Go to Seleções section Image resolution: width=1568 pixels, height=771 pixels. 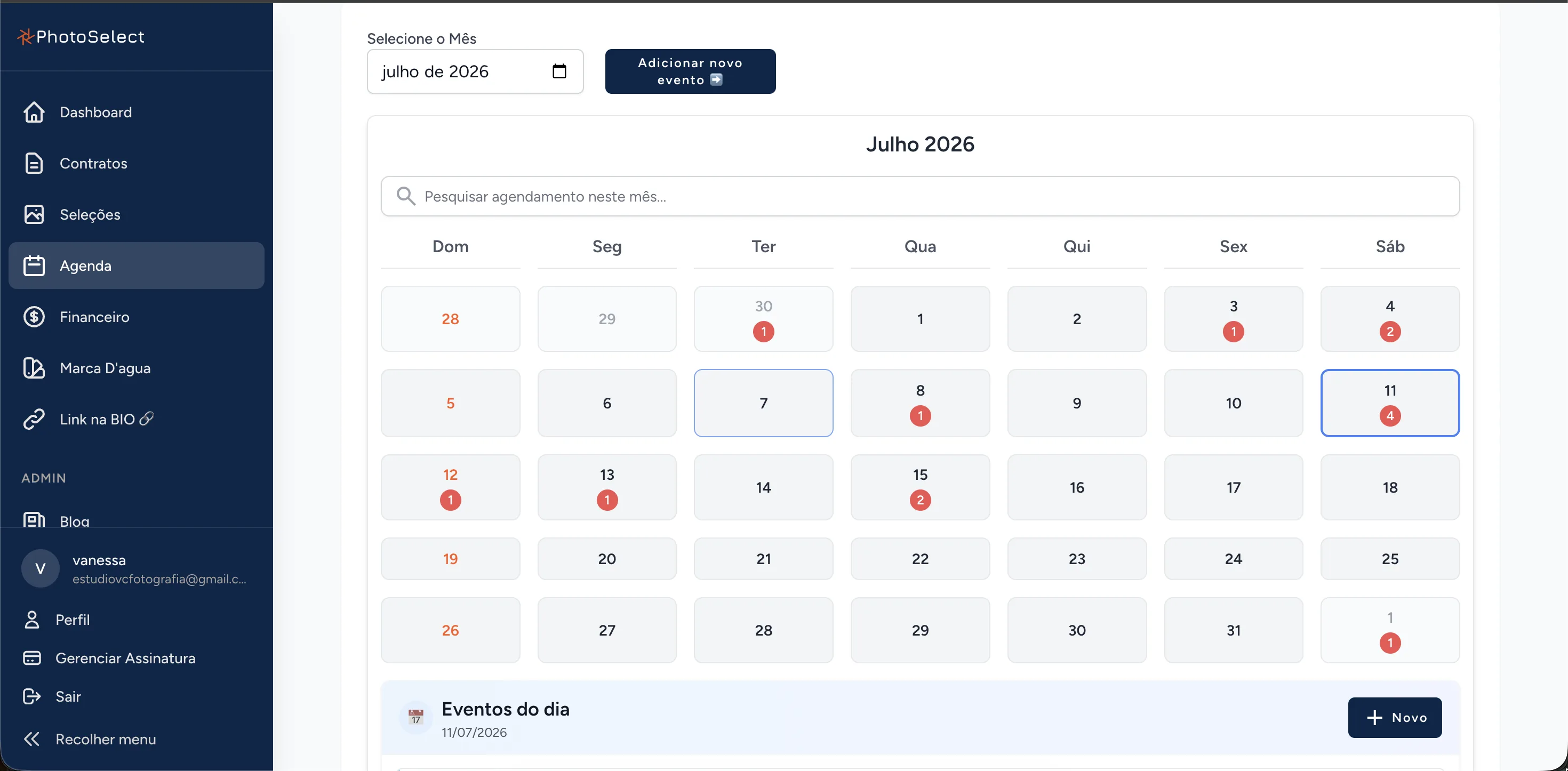click(137, 214)
